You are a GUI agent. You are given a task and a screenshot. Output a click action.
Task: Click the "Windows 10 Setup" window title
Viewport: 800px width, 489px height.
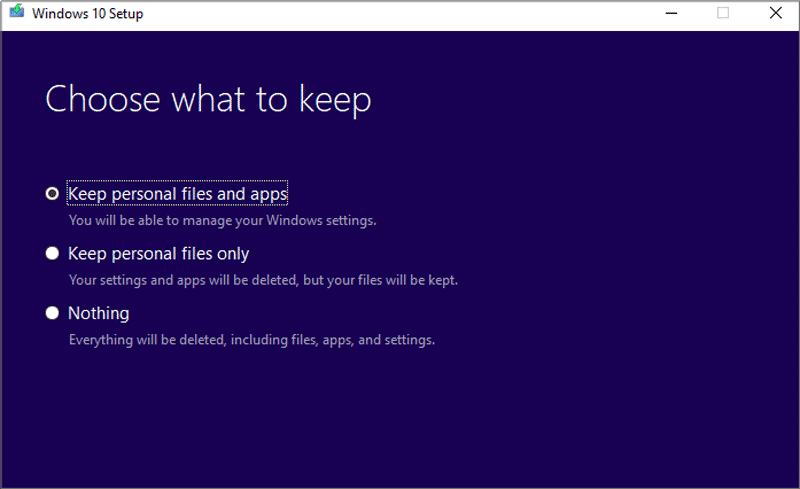point(88,14)
